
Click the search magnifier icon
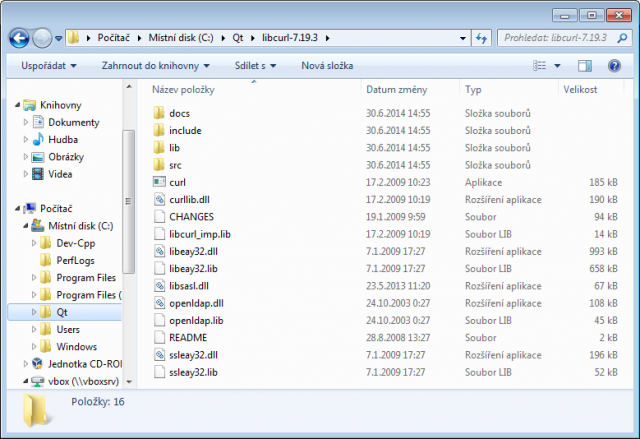pyautogui.click(x=622, y=38)
